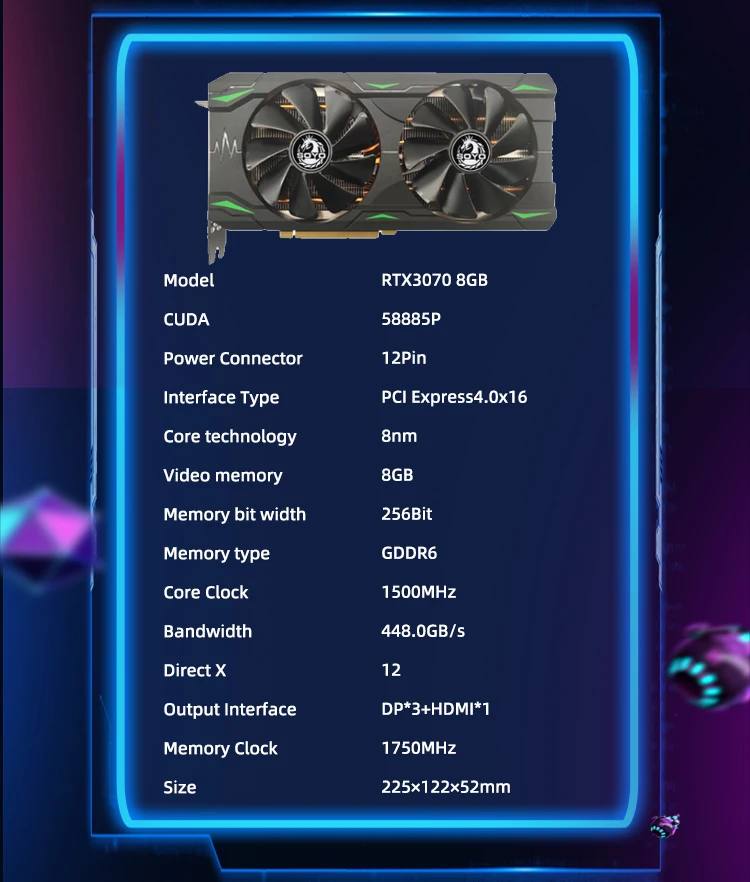Viewport: 750px width, 882px height.
Task: Click the Memory Clock 1750MHz value
Action: (419, 748)
